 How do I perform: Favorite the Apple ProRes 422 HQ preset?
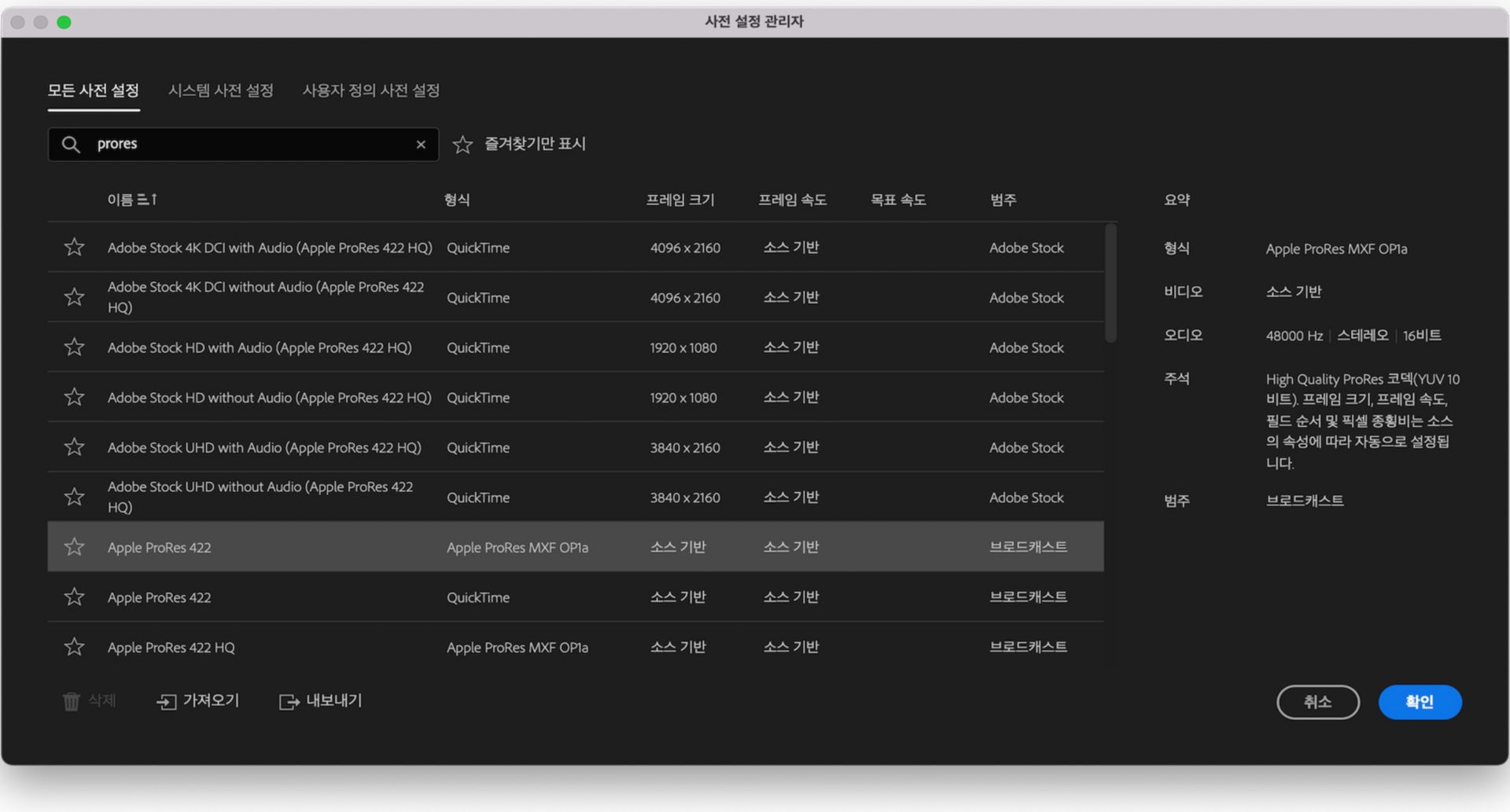(74, 647)
